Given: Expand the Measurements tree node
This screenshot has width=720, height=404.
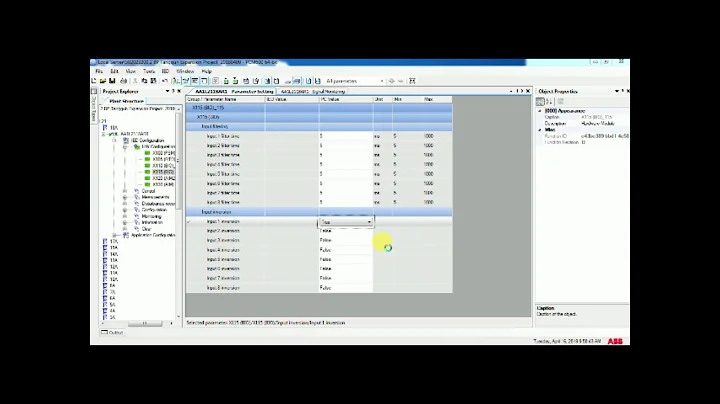Looking at the screenshot, I should 125,197.
